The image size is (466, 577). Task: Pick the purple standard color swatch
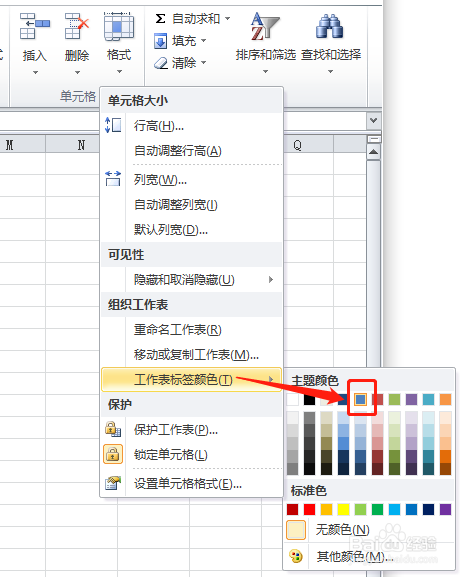[x=445, y=510]
